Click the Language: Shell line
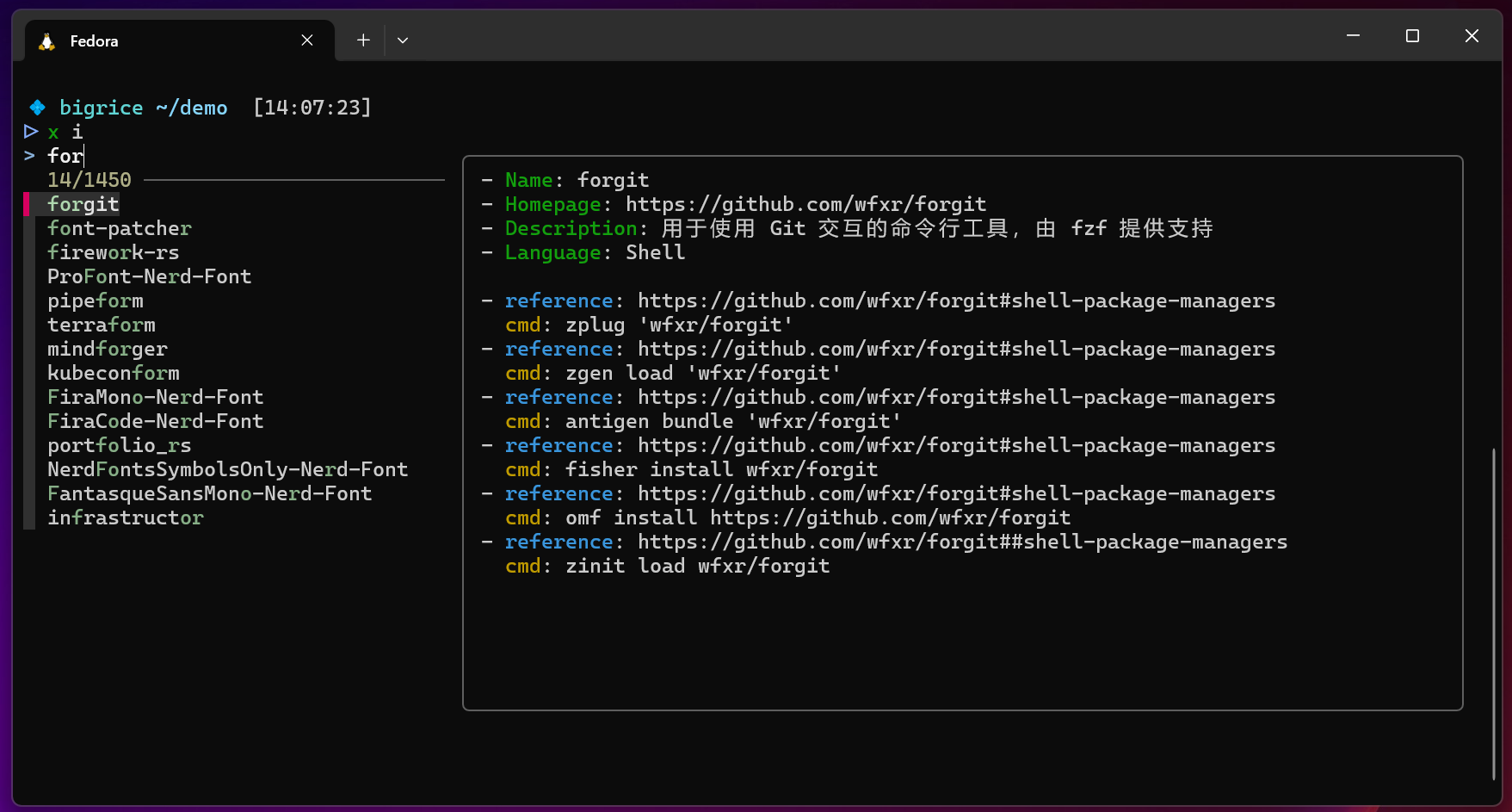 point(583,252)
